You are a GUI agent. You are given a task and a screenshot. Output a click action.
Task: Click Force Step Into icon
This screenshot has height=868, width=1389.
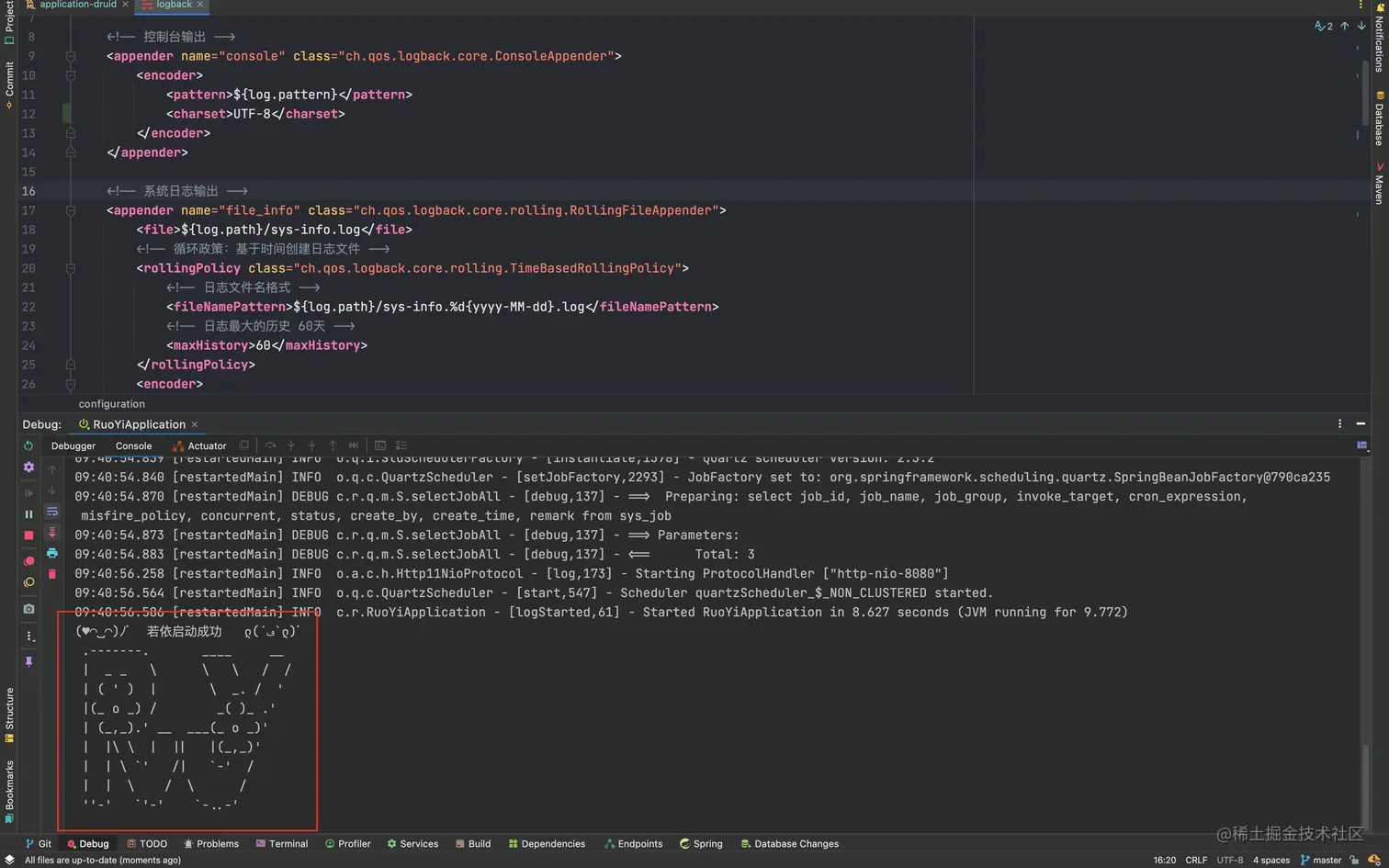(x=312, y=445)
